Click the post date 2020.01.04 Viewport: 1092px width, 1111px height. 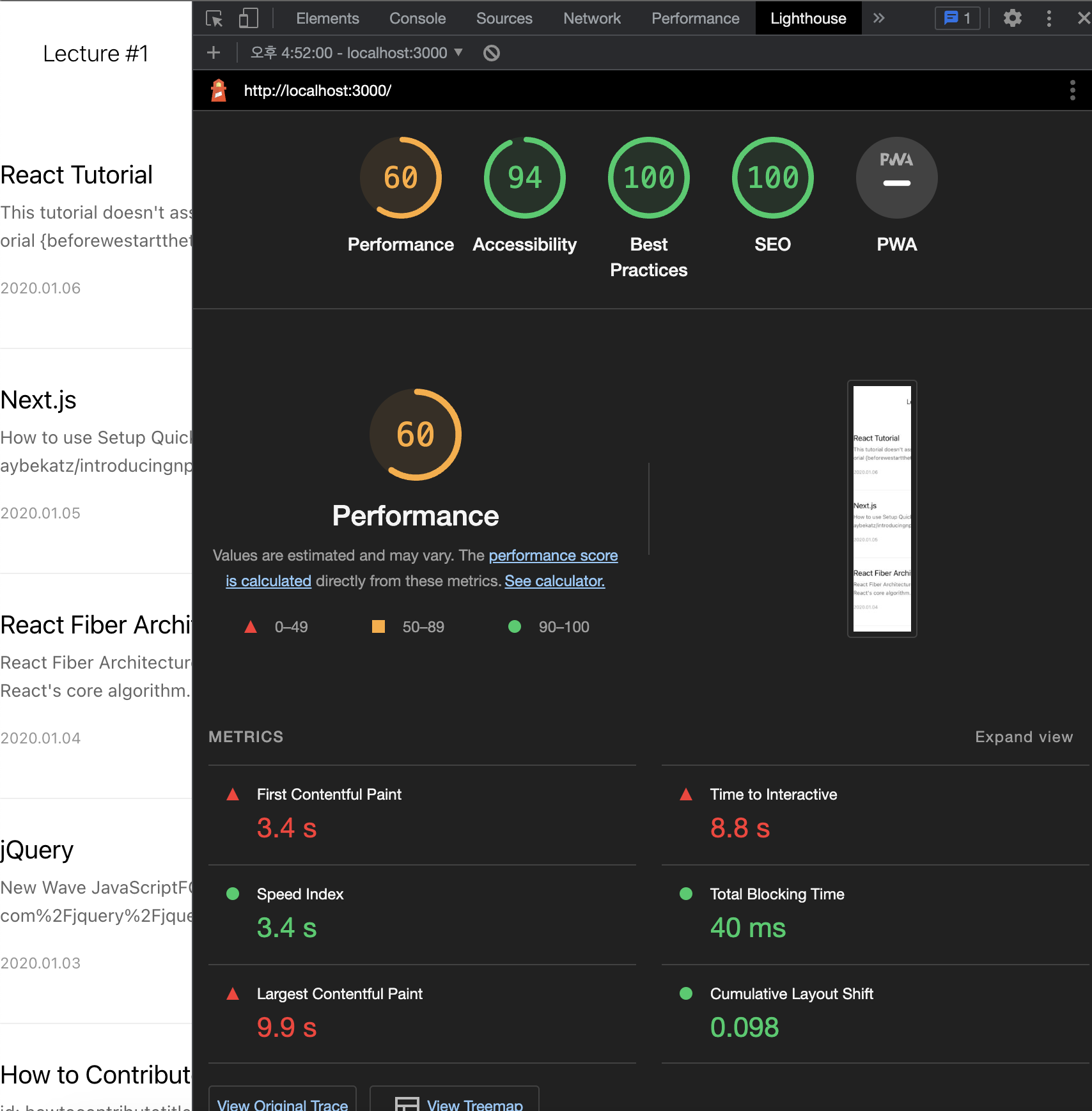40,738
